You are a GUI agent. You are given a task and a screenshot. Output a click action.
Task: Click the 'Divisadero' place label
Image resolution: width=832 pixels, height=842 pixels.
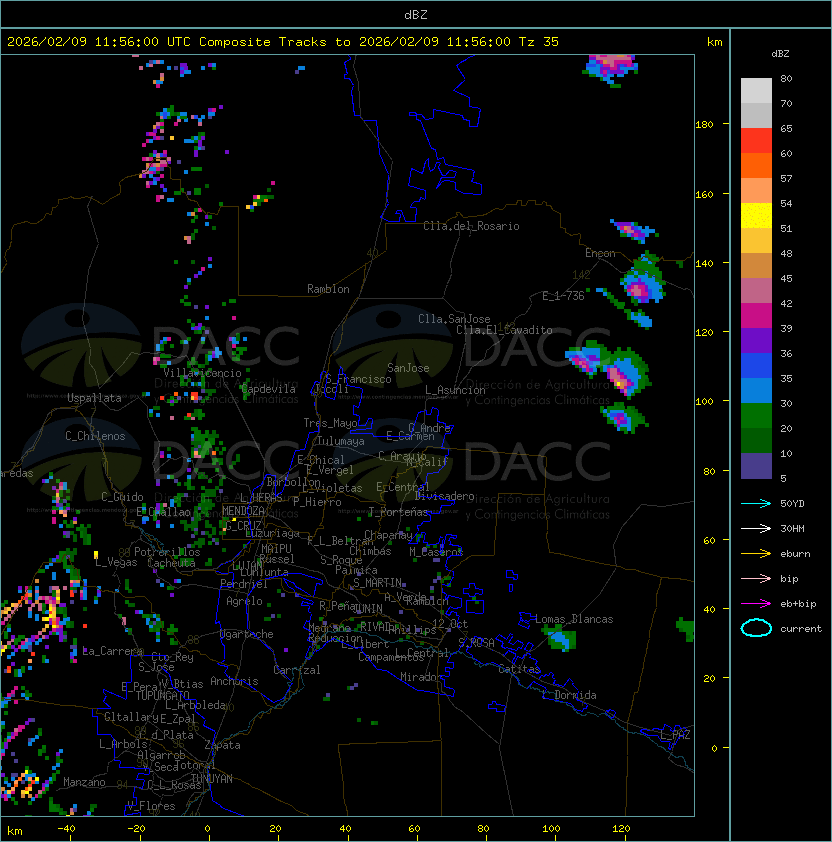(445, 496)
